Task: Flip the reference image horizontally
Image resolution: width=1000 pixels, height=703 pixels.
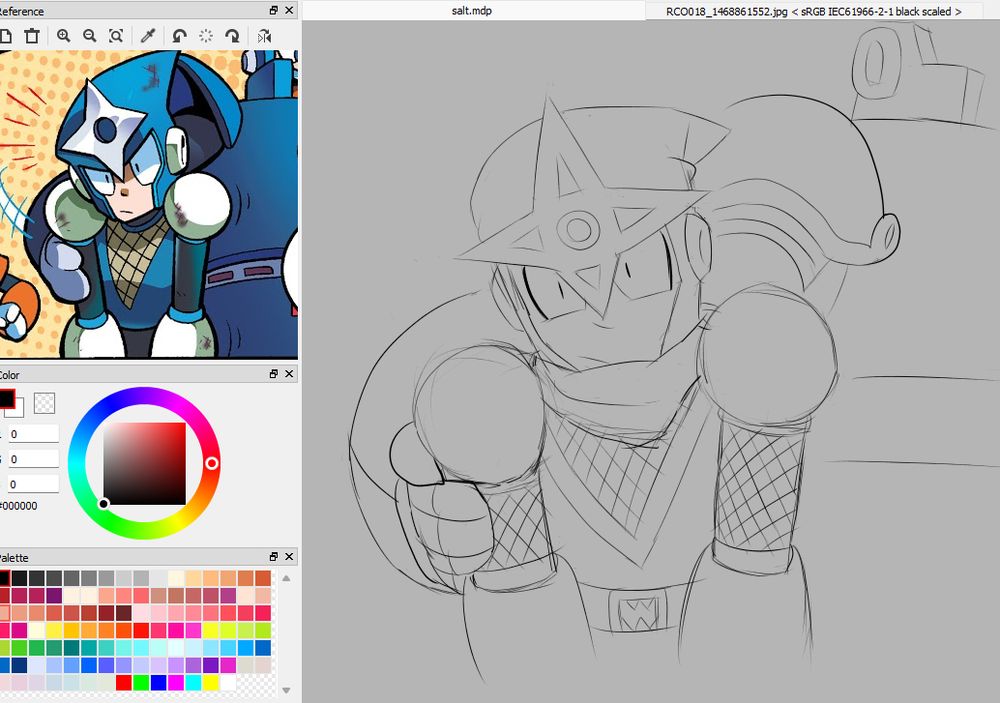Action: [264, 36]
